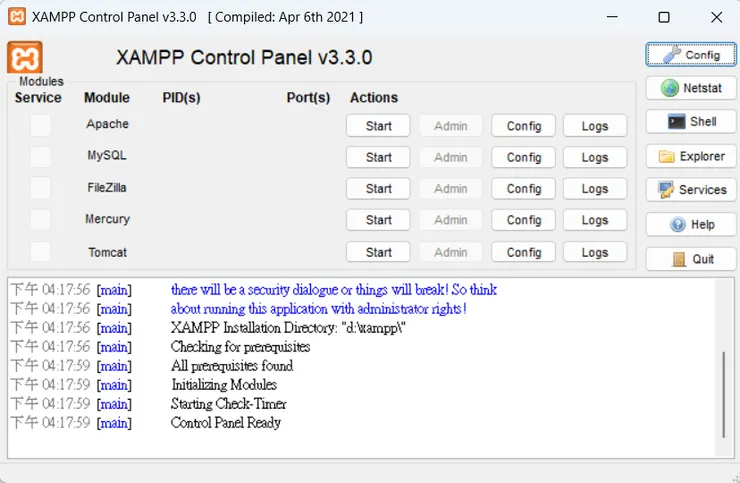Select 'Initializing Modules' log entry
The width and height of the screenshot is (740, 483).
click(224, 385)
